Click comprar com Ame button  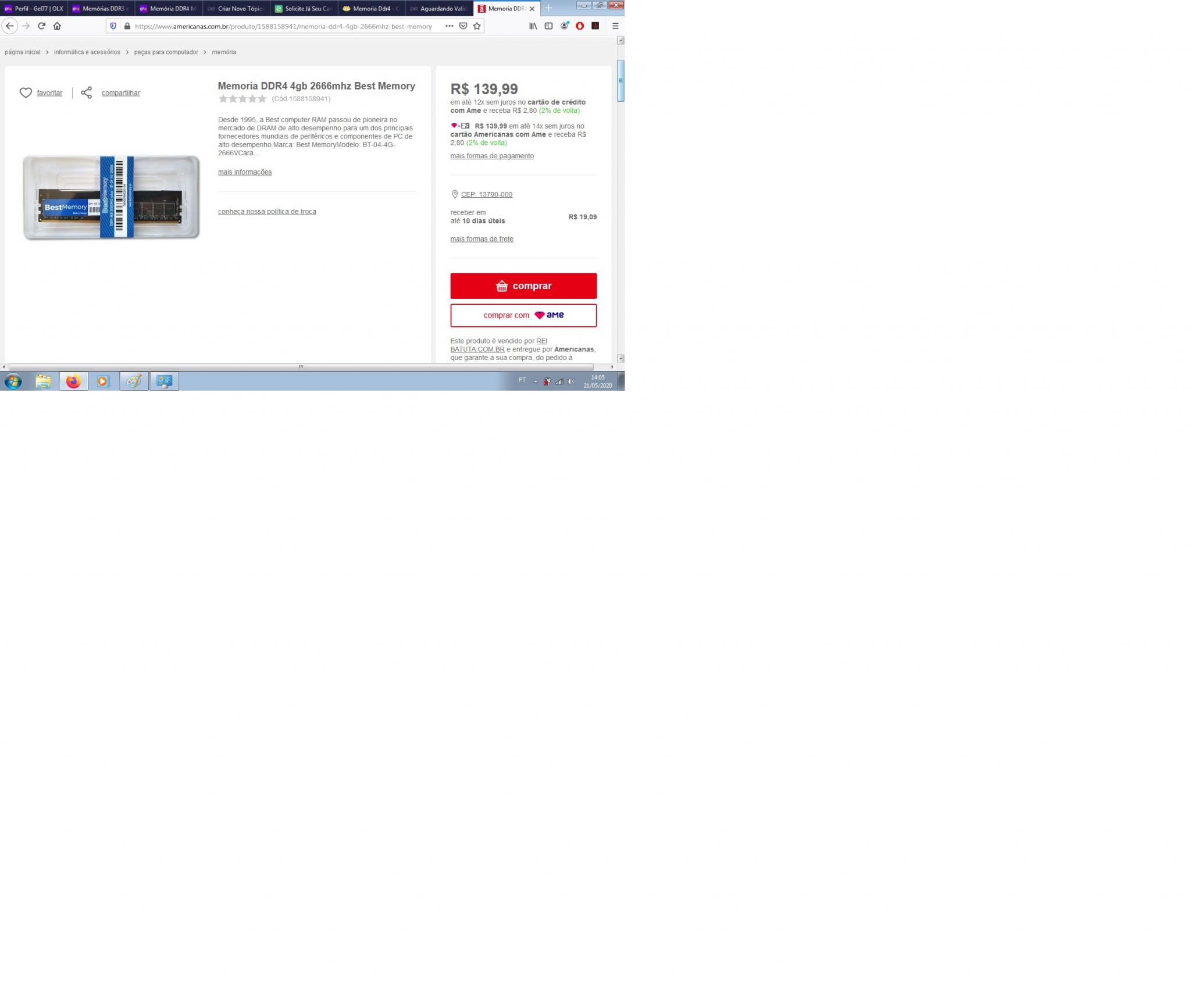click(x=523, y=315)
